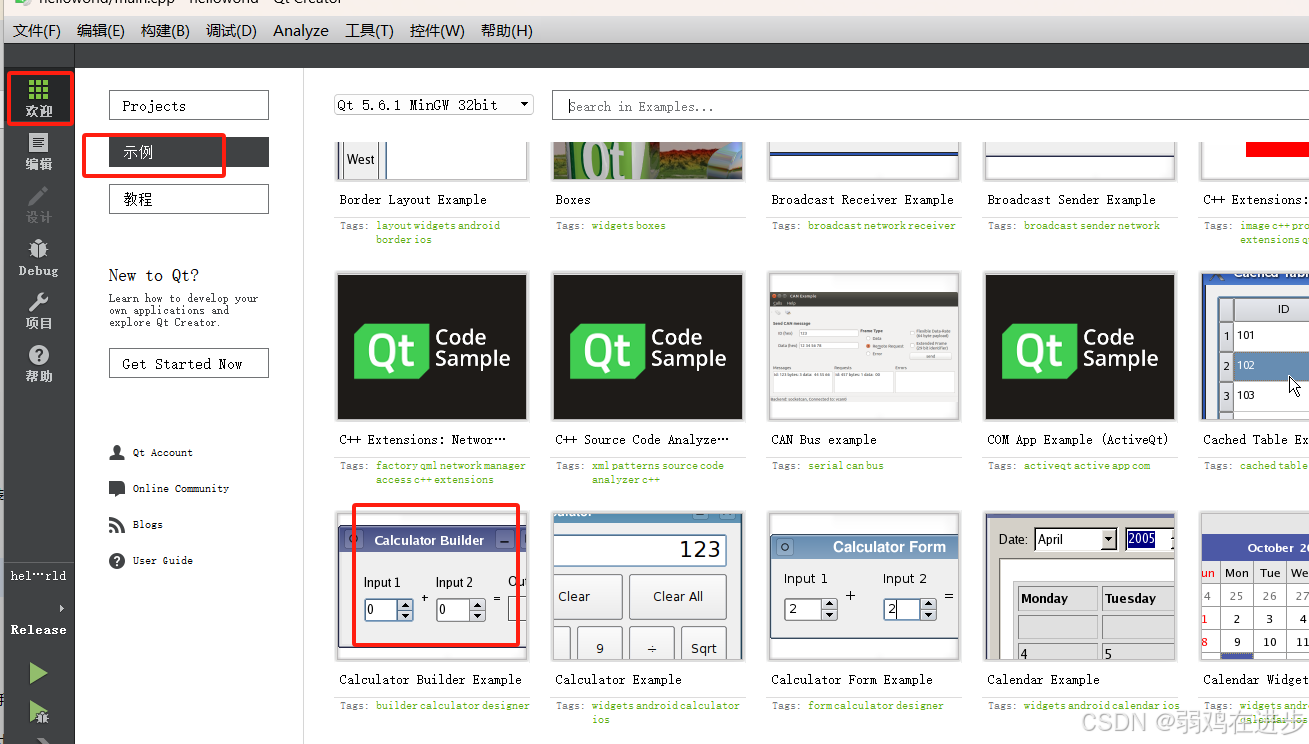1309x744 pixels.
Task: Click the Blogs RSS icon
Action: pyautogui.click(x=117, y=524)
